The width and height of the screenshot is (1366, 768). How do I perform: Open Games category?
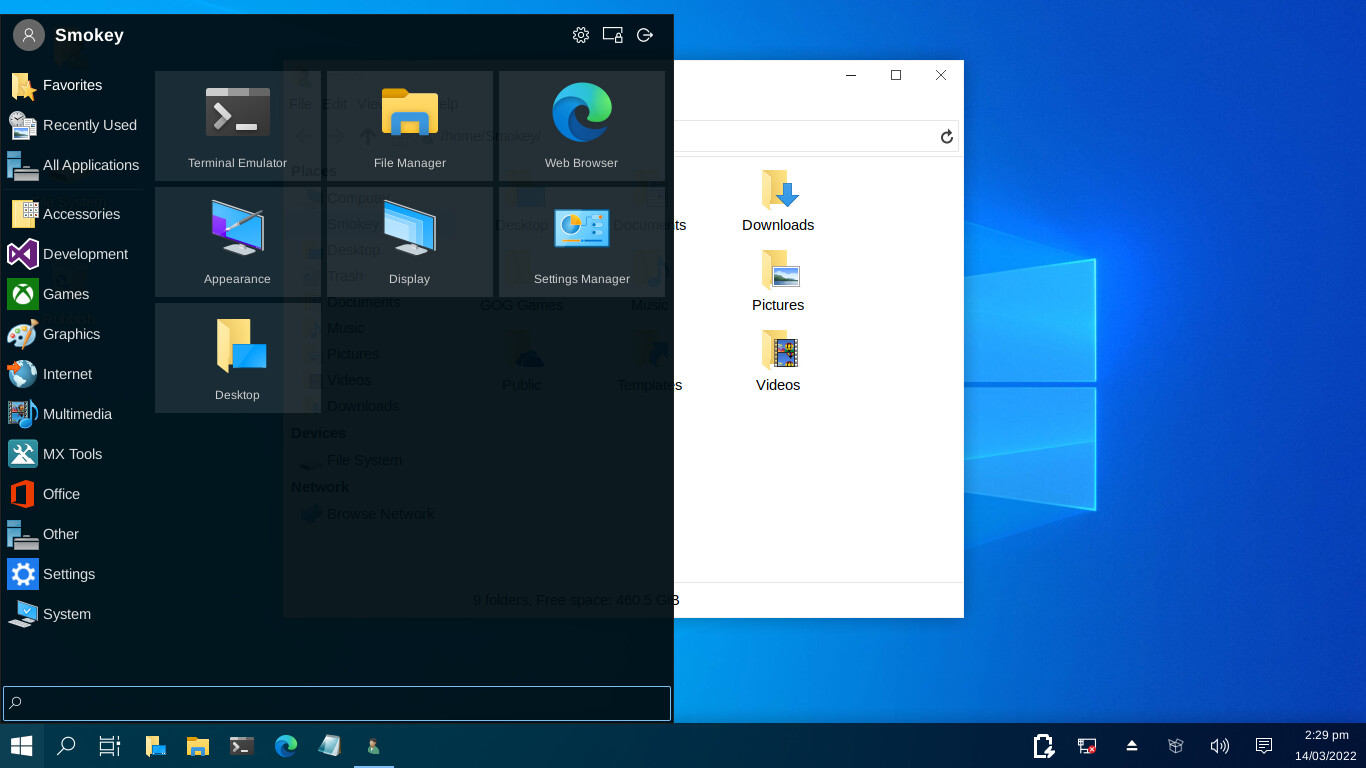pyautogui.click(x=75, y=294)
